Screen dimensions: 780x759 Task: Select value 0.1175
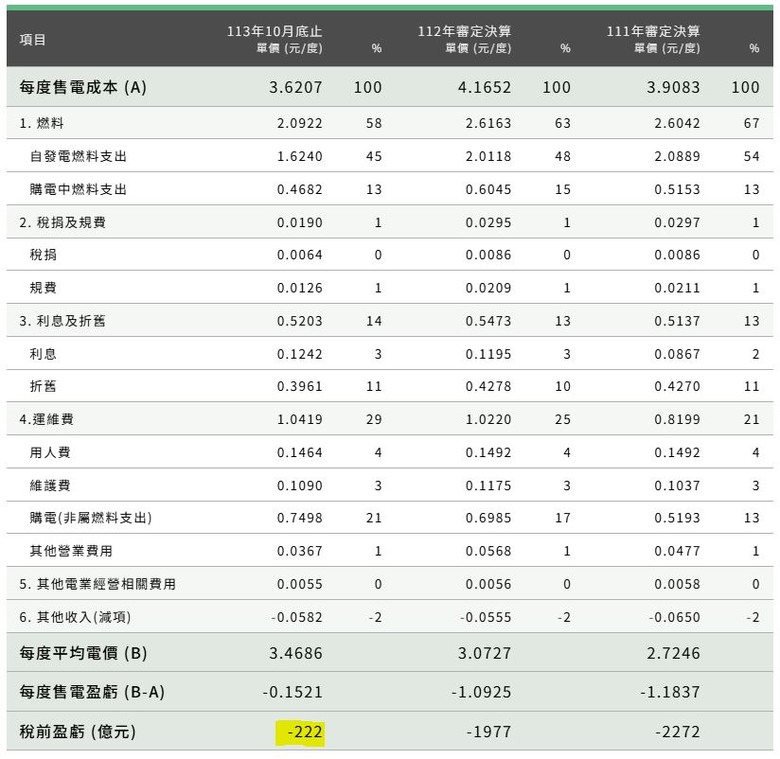click(x=488, y=486)
